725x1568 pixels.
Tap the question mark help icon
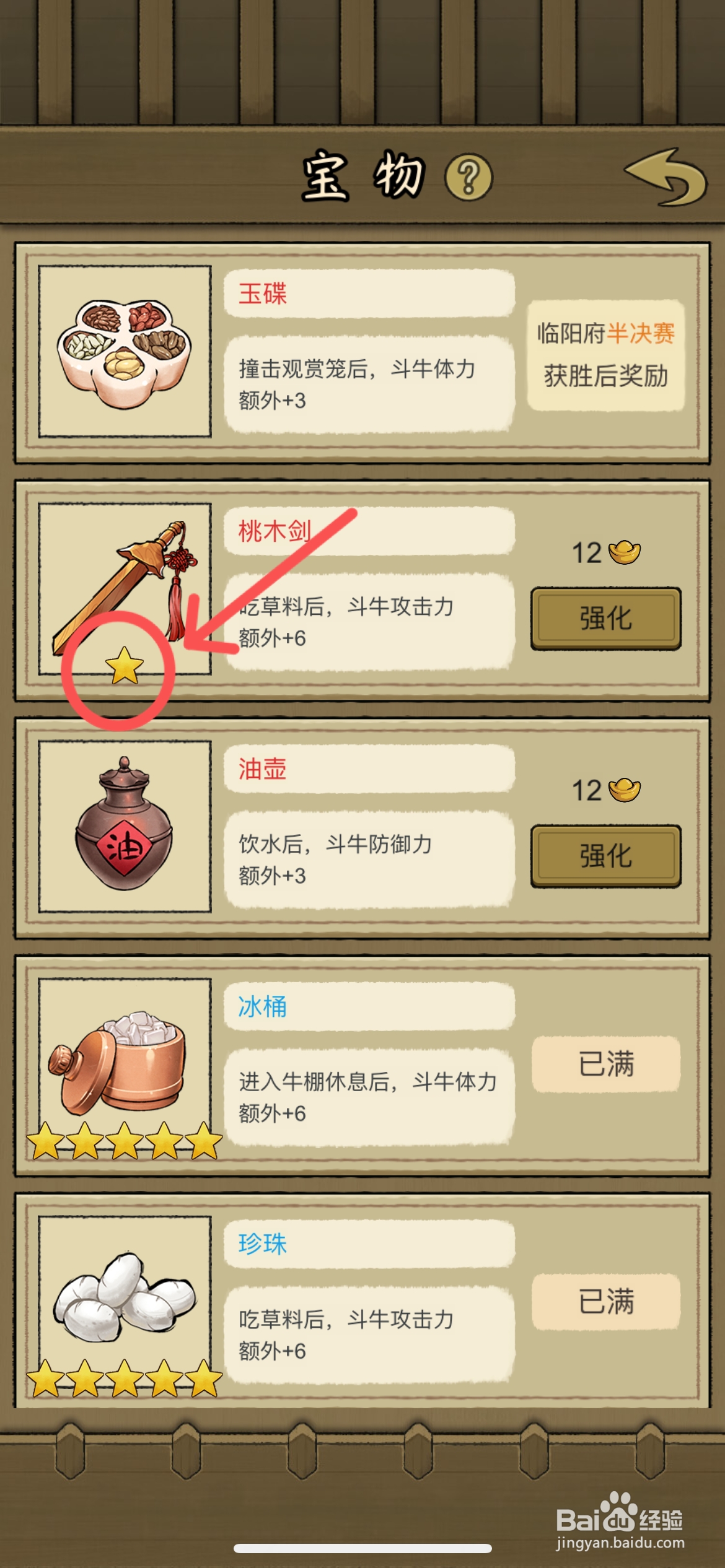tap(469, 178)
